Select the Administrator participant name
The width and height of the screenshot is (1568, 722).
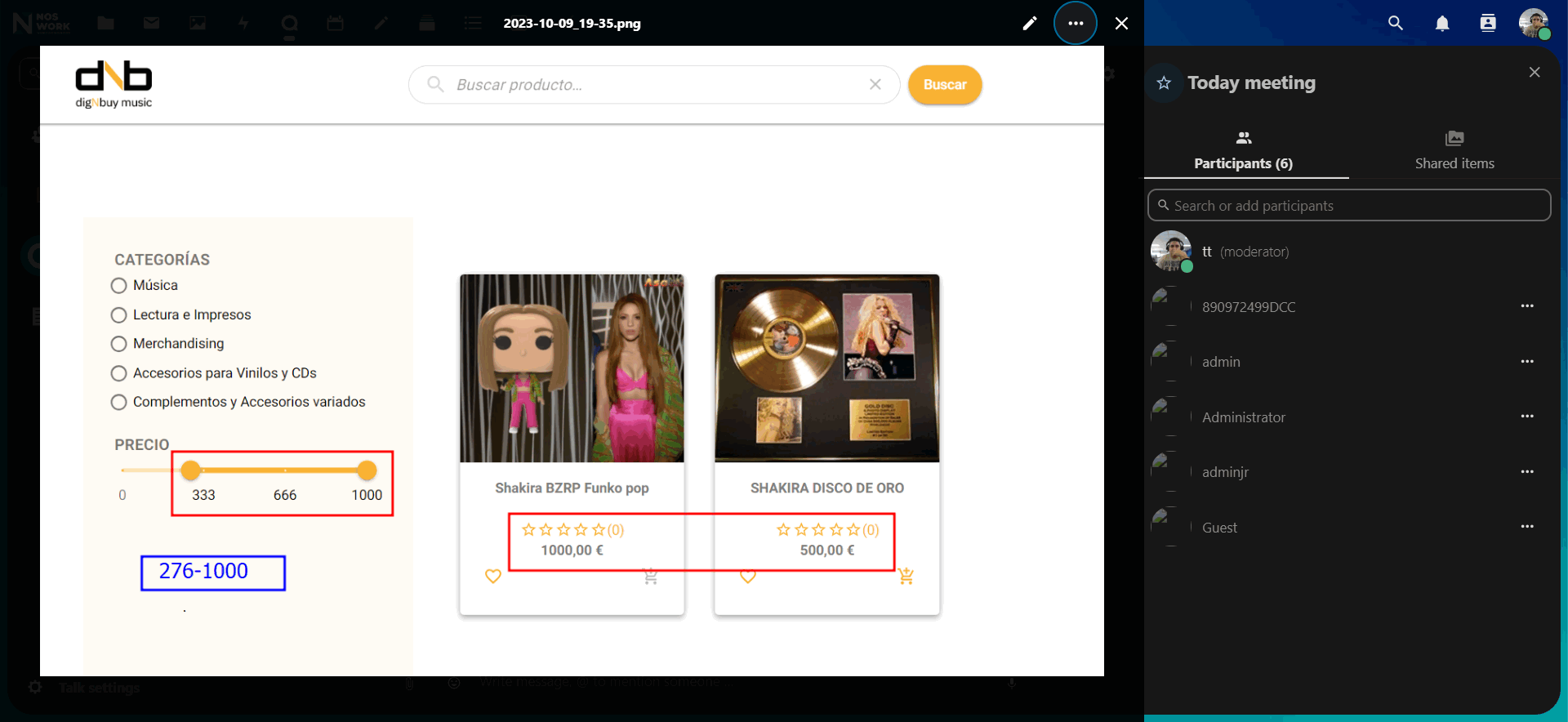pos(1244,417)
